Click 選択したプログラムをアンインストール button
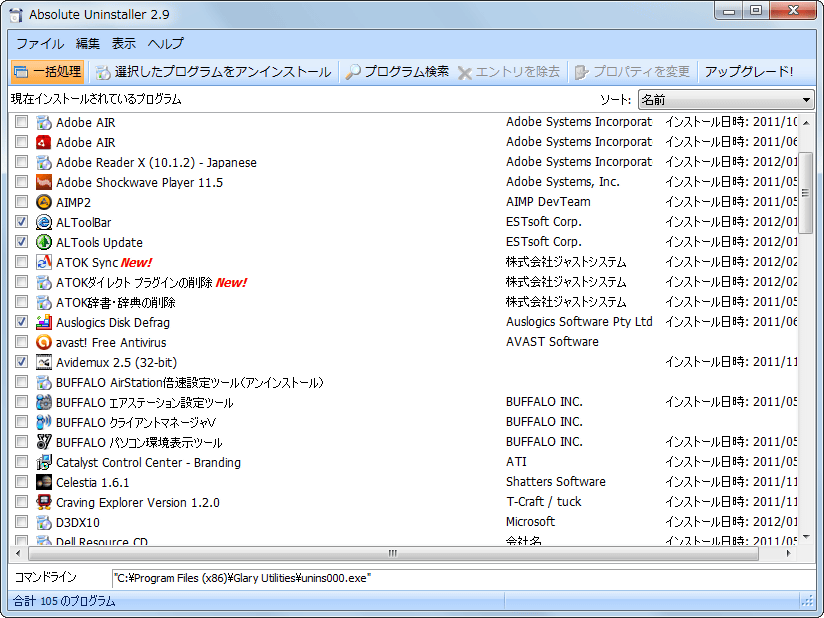Image resolution: width=824 pixels, height=618 pixels. point(213,72)
